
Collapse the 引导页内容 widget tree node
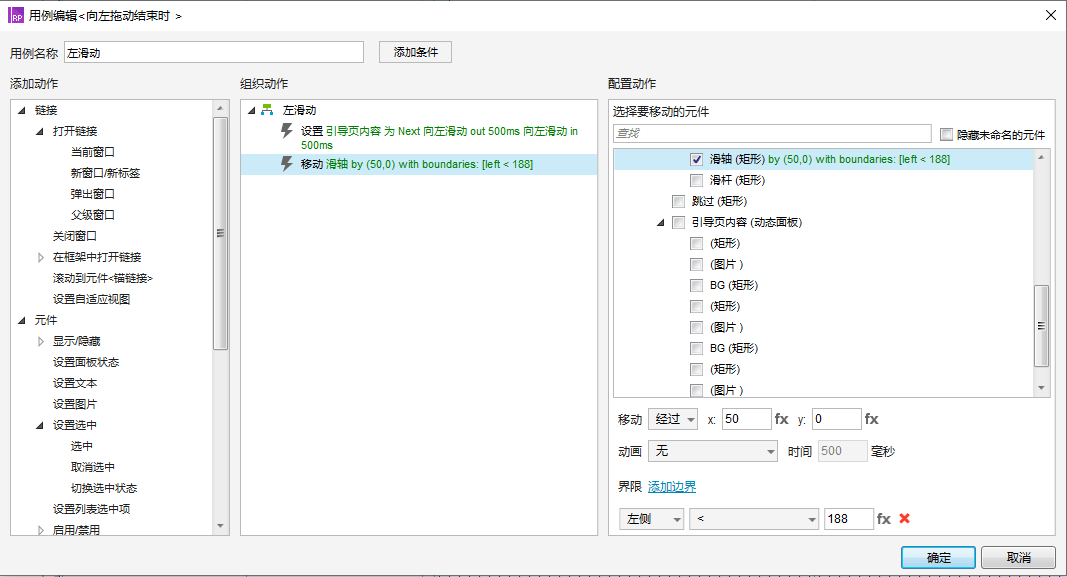[x=660, y=222]
